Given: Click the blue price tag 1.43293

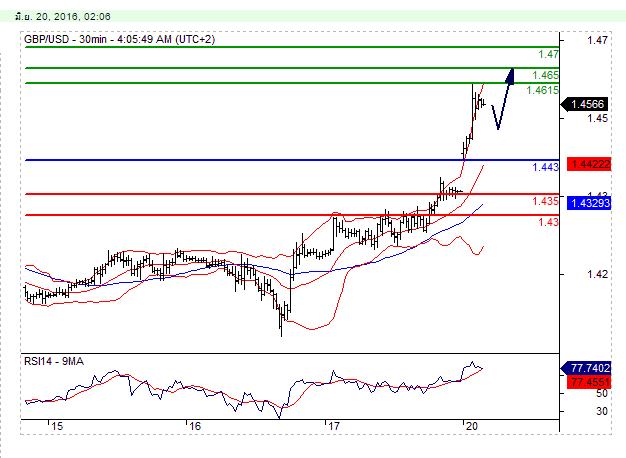Looking at the screenshot, I should pos(589,203).
